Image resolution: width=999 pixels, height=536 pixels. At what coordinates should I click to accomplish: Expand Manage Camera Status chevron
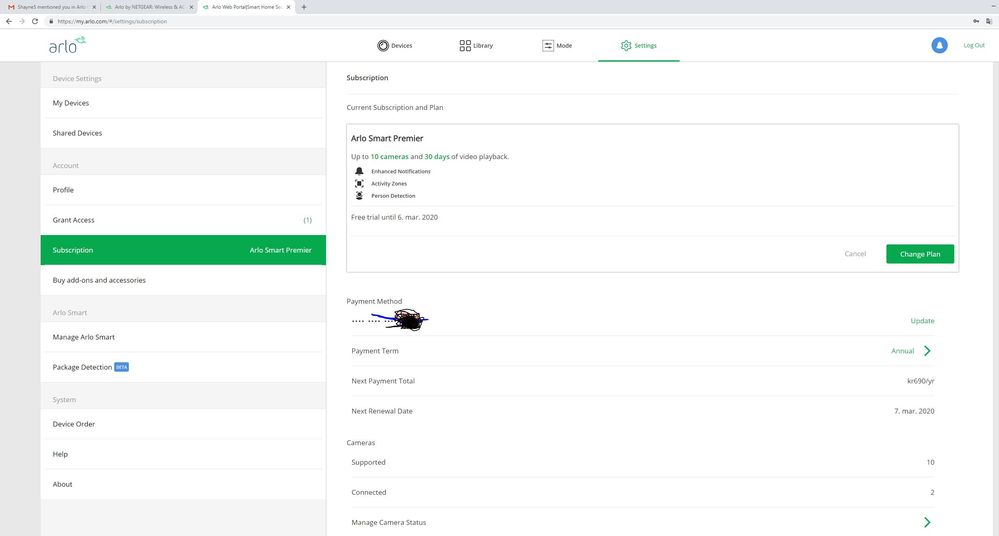coord(927,523)
